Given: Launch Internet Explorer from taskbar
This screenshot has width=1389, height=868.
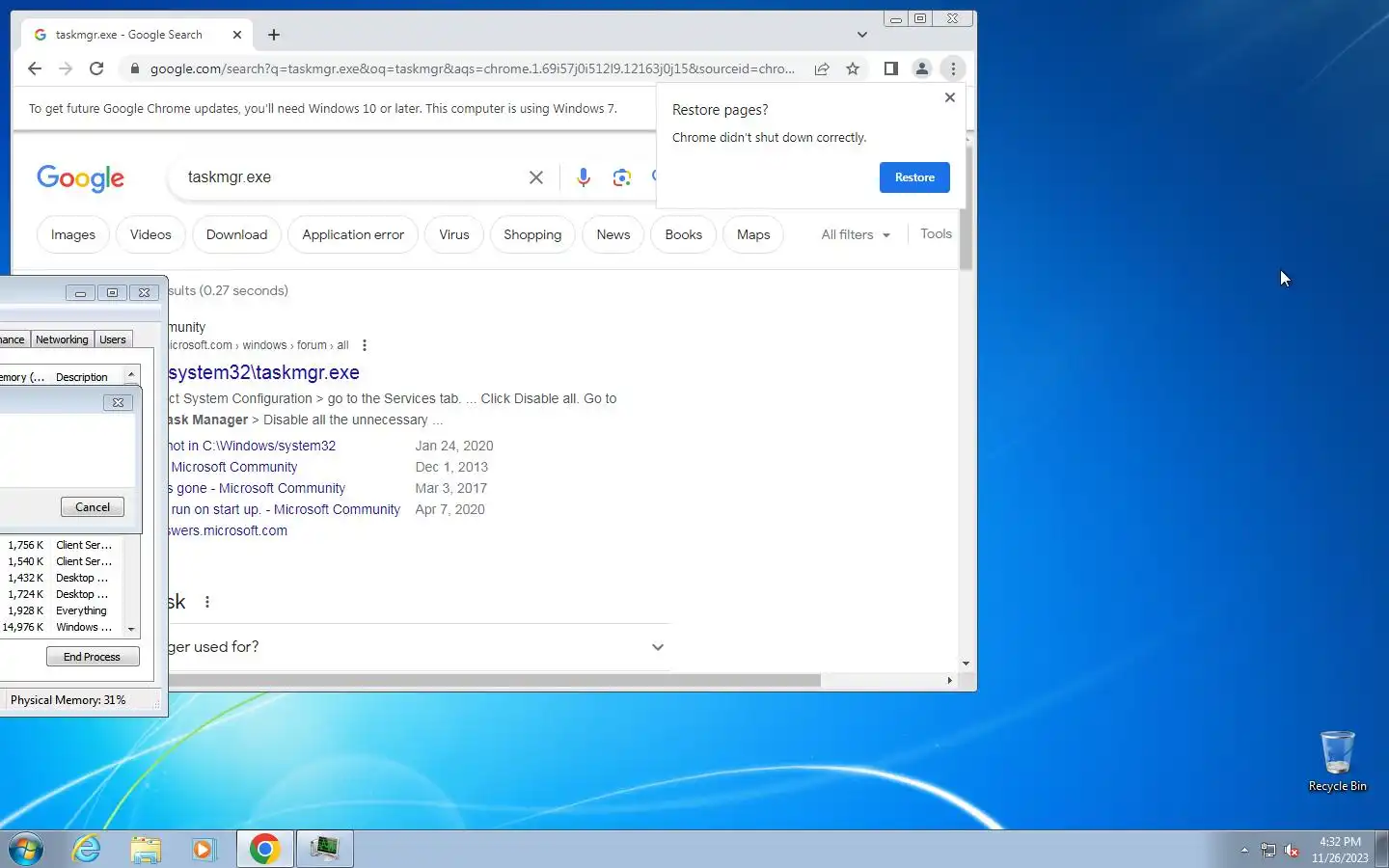Looking at the screenshot, I should point(87,849).
